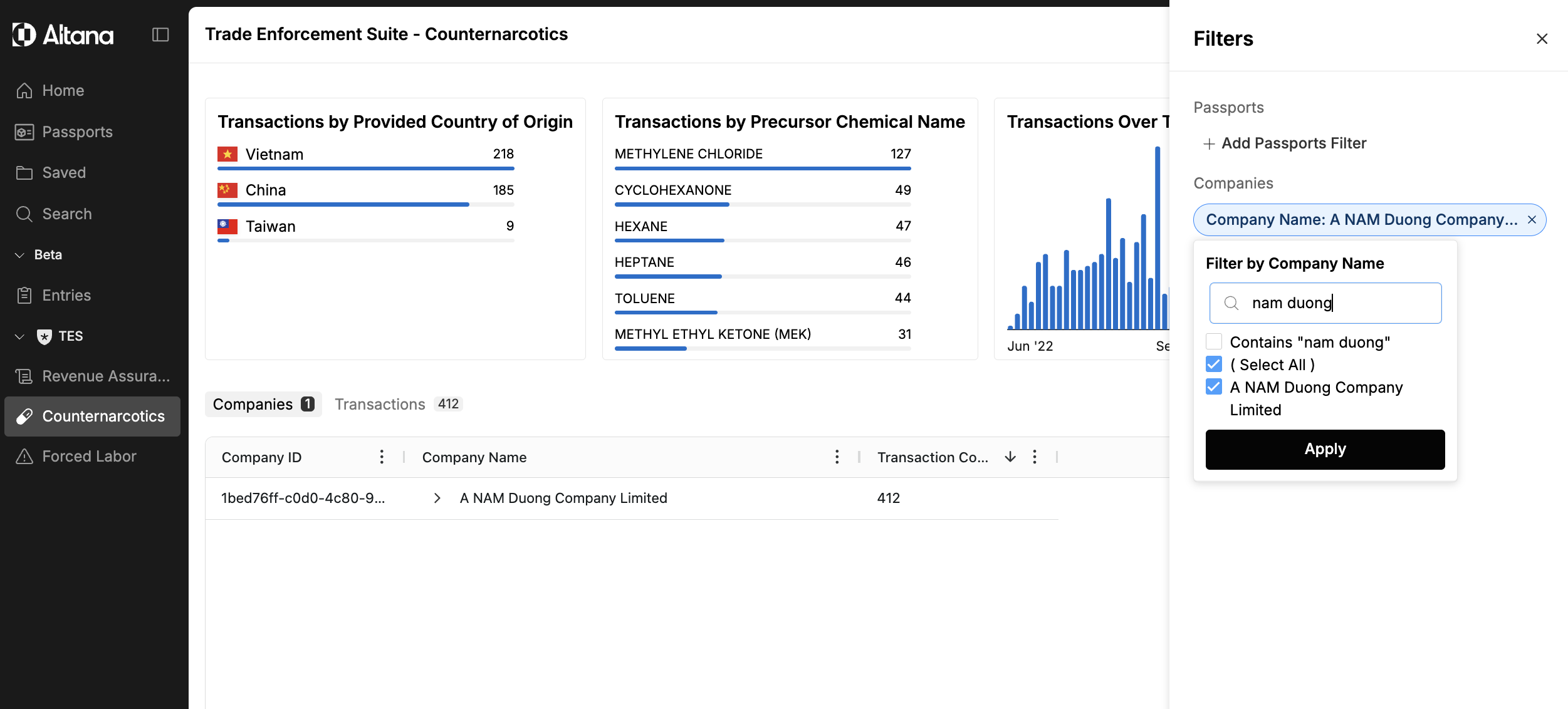This screenshot has height=709, width=1568.
Task: Click HEXANE chemical row
Action: [763, 230]
